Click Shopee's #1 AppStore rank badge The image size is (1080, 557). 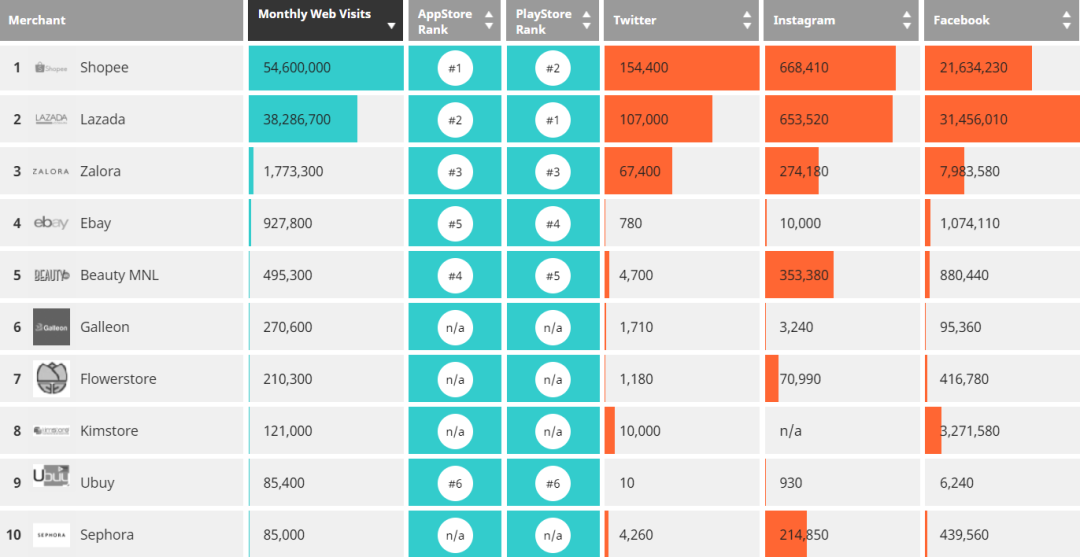pyautogui.click(x=455, y=68)
